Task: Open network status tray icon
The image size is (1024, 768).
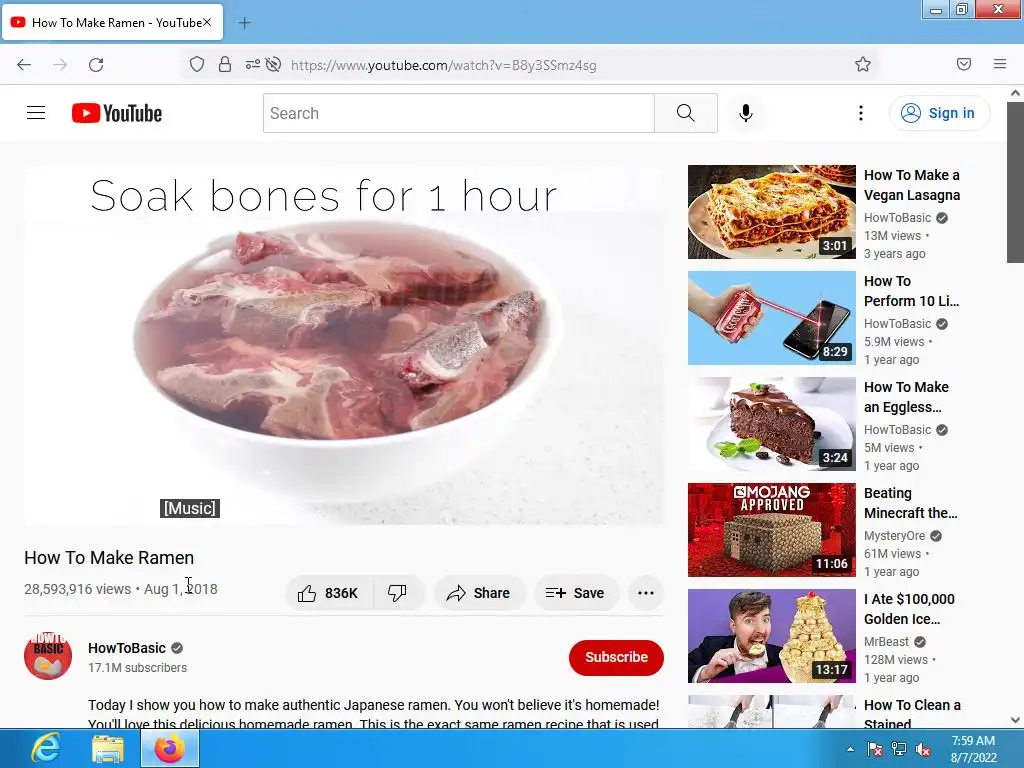Action: [x=899, y=749]
